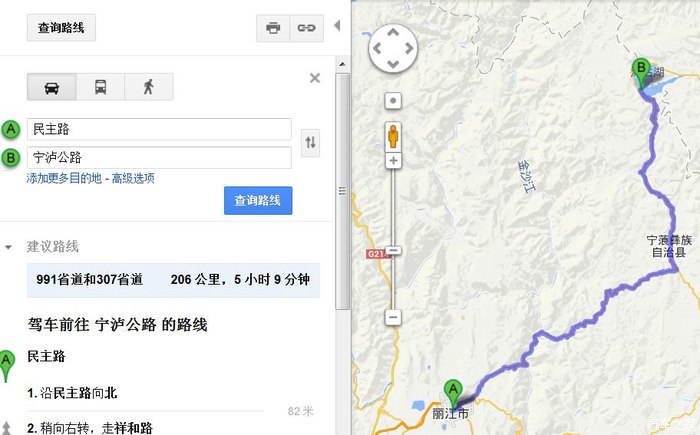
Task: Select the walking mode icon
Action: [149, 87]
